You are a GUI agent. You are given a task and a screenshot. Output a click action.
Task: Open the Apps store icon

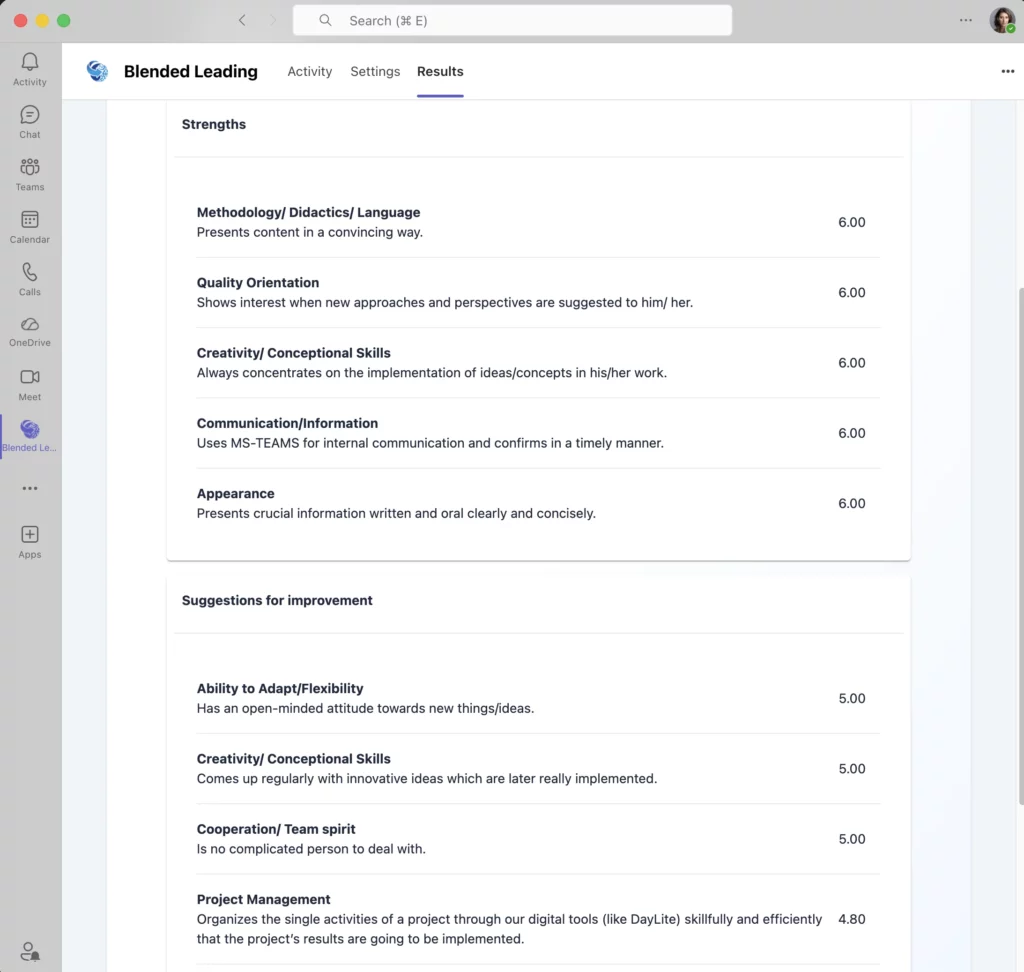point(30,536)
